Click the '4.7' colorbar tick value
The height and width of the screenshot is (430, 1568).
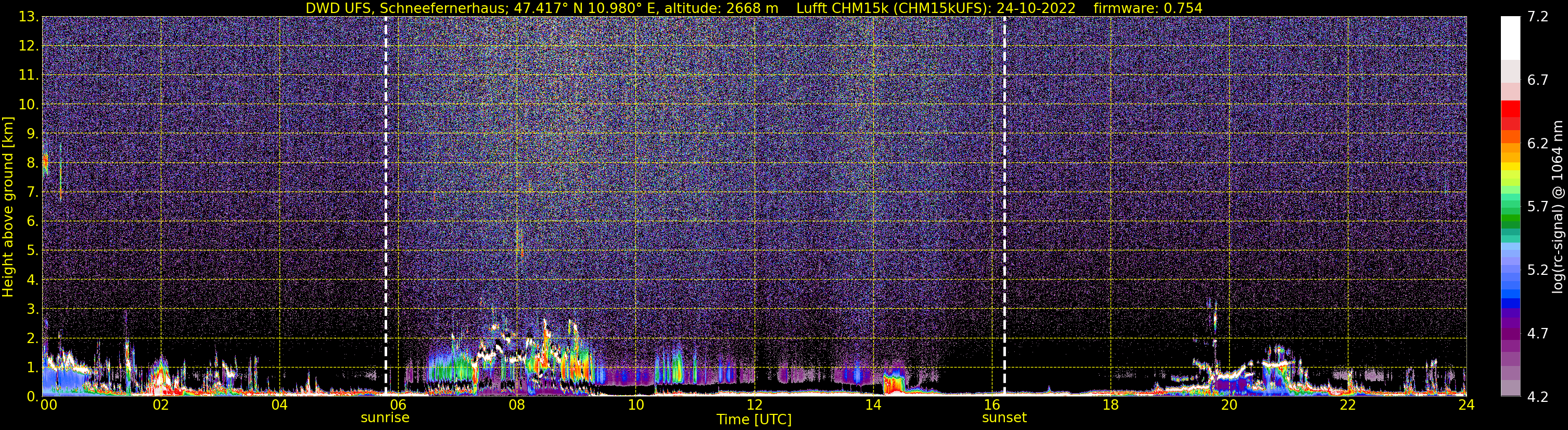pos(1538,334)
